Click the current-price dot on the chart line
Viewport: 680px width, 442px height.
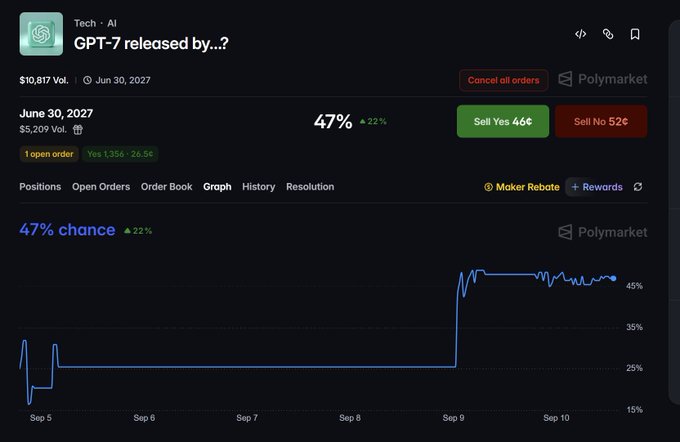[613, 278]
